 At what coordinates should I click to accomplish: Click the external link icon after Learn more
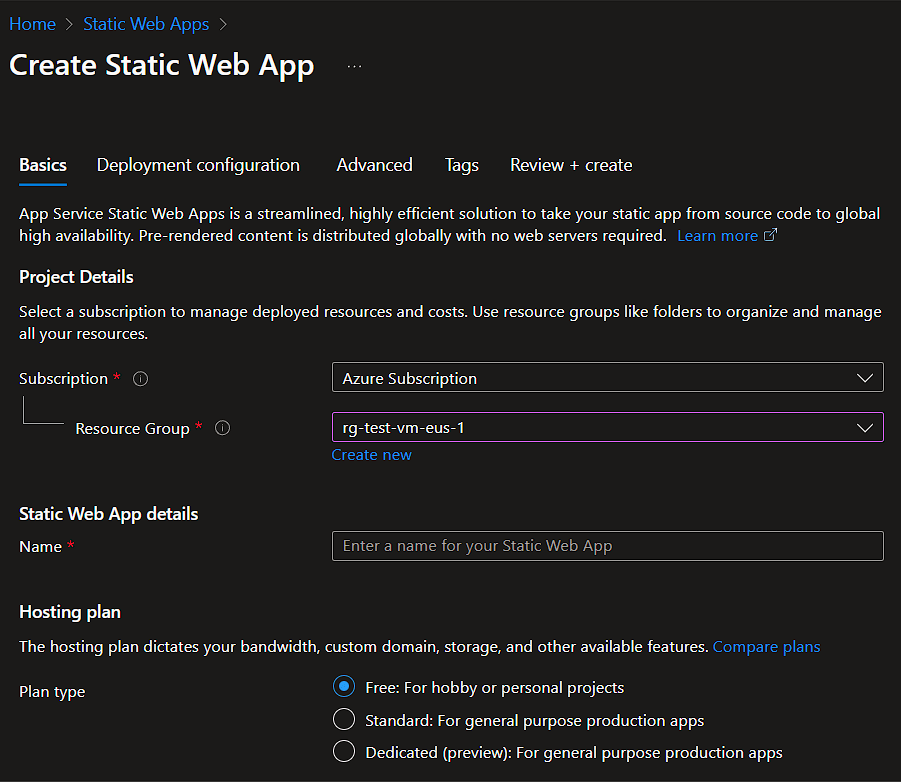click(x=770, y=236)
